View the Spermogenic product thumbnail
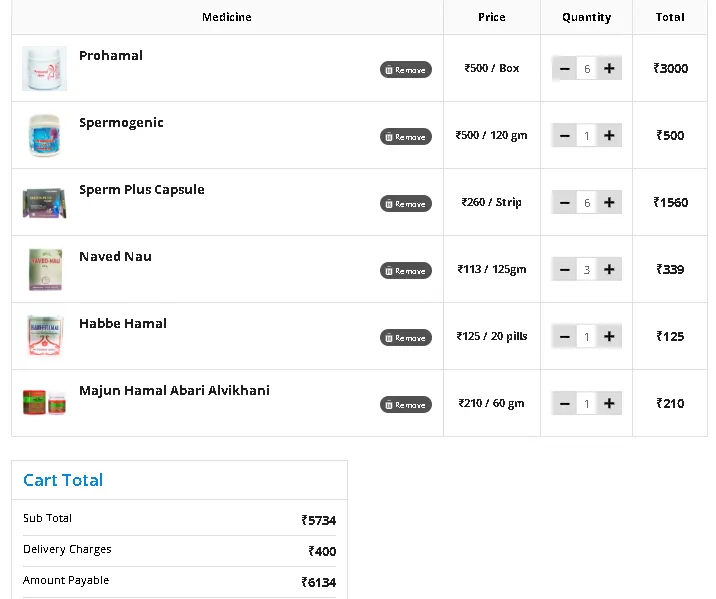 pos(45,135)
